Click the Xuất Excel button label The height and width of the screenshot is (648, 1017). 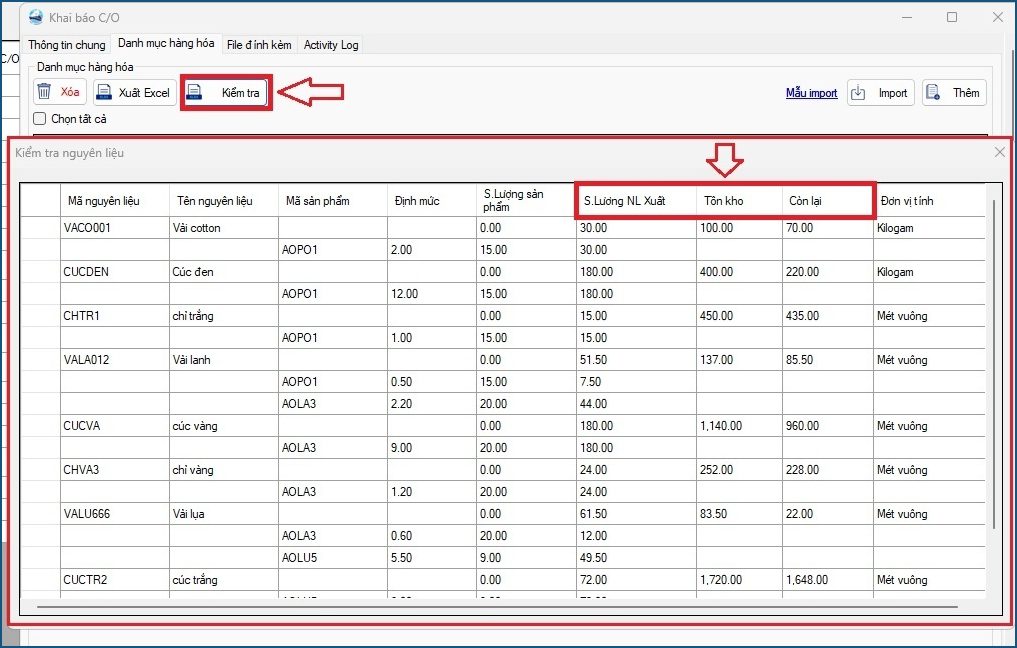(x=144, y=93)
